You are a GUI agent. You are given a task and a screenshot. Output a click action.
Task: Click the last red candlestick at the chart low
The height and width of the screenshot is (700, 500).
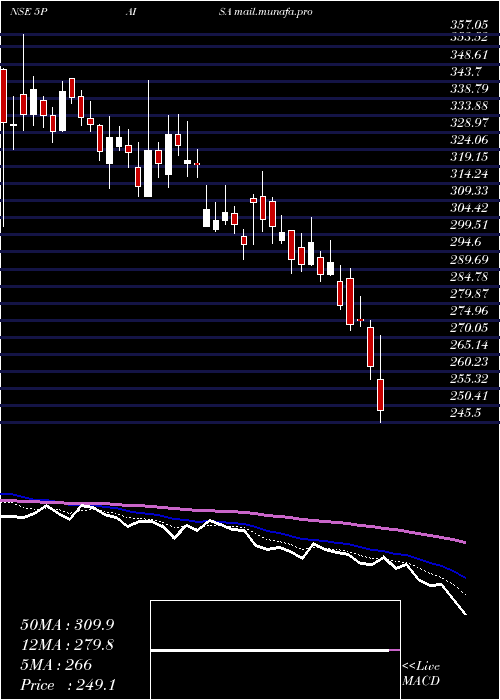point(380,395)
